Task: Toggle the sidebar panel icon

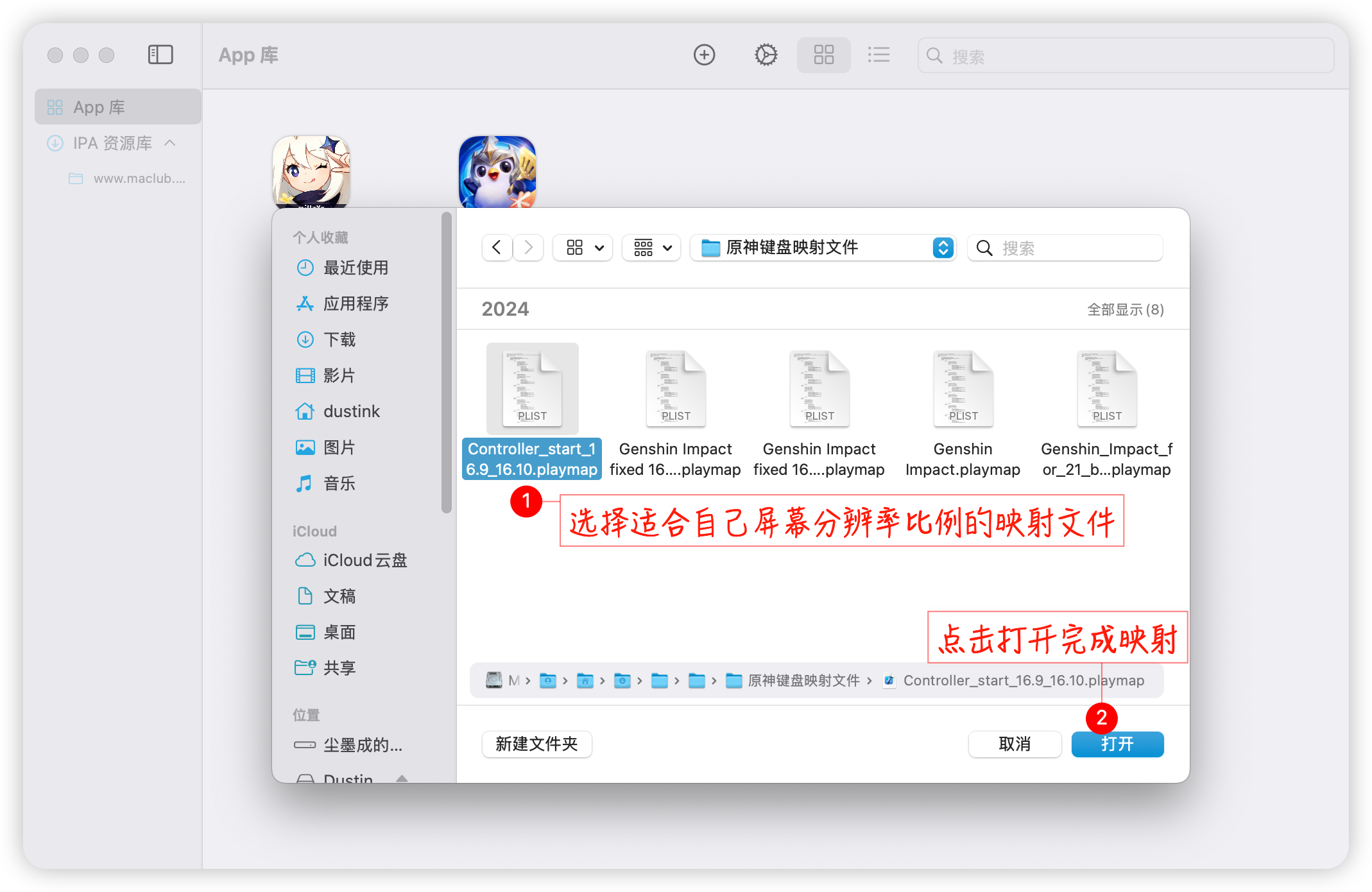Action: pos(160,55)
